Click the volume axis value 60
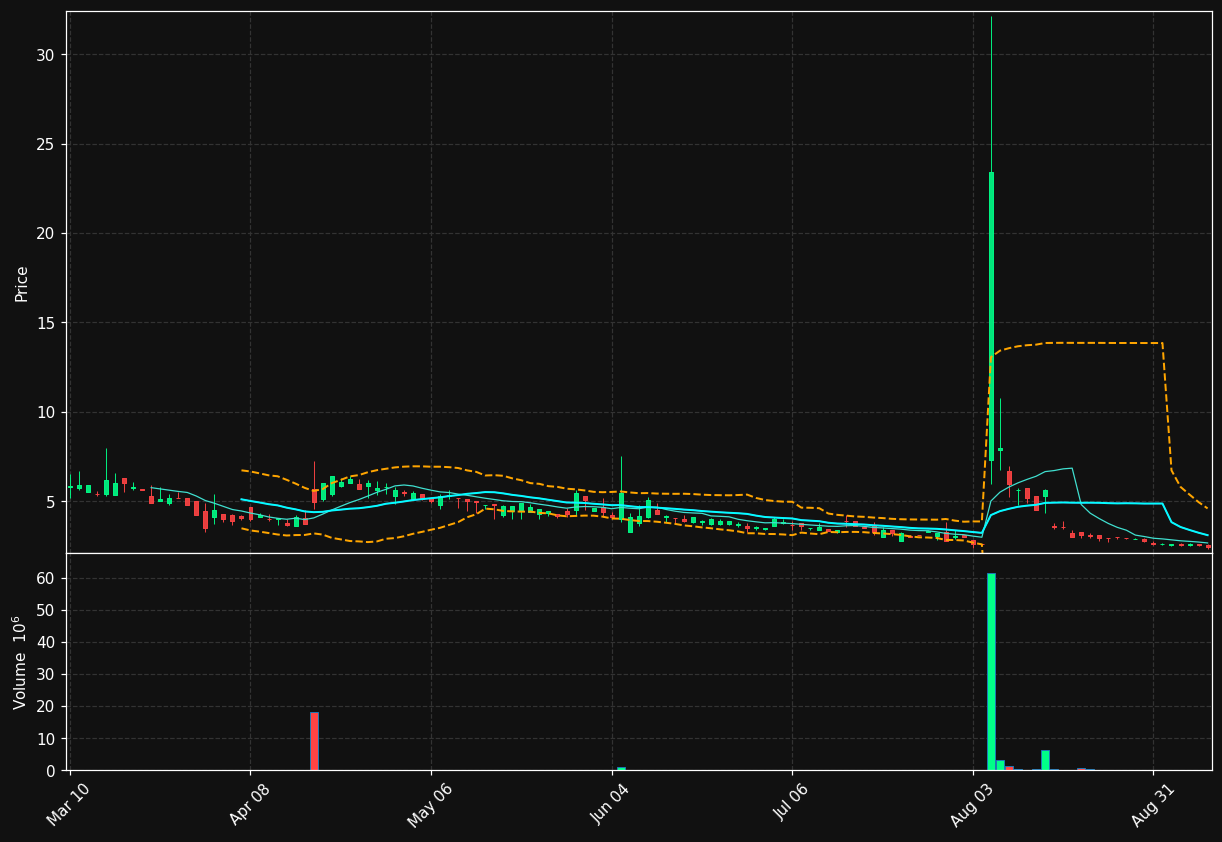Image resolution: width=1222 pixels, height=842 pixels. click(x=45, y=578)
